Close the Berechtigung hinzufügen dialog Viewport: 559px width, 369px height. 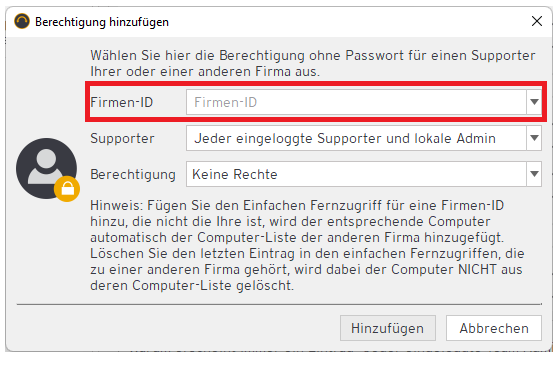pos(537,21)
